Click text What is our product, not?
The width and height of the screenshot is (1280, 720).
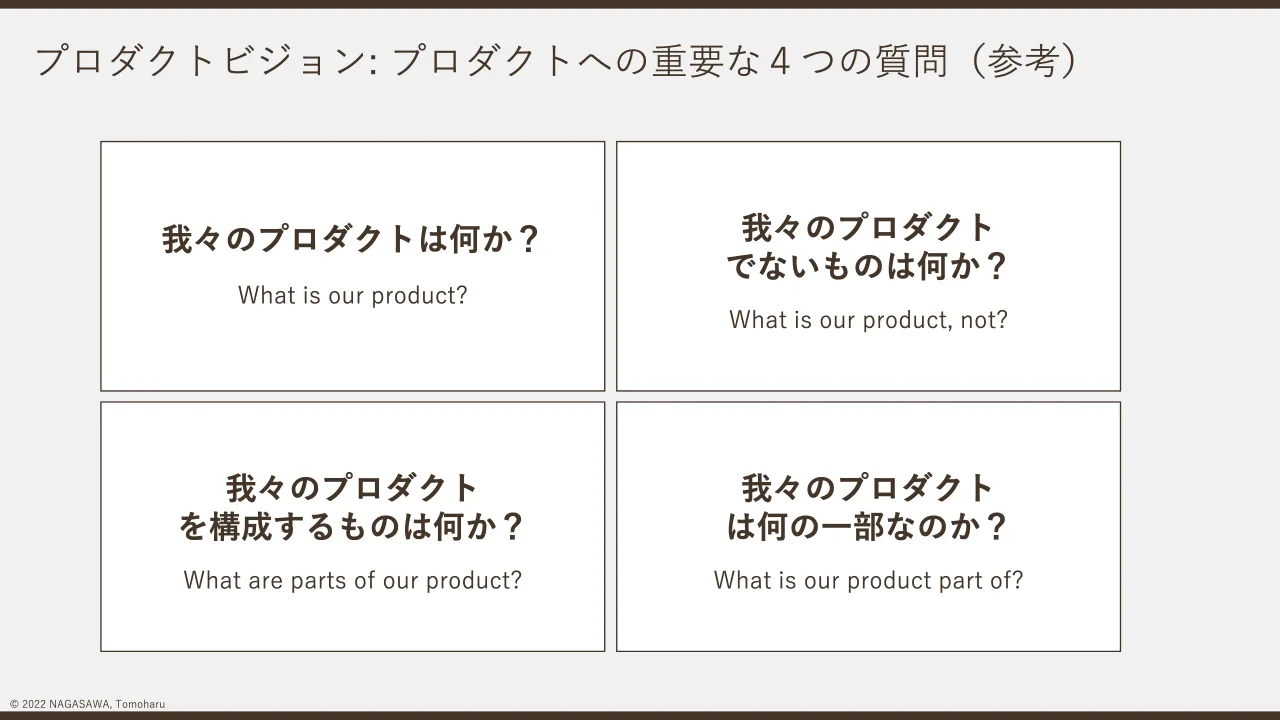[868, 320]
